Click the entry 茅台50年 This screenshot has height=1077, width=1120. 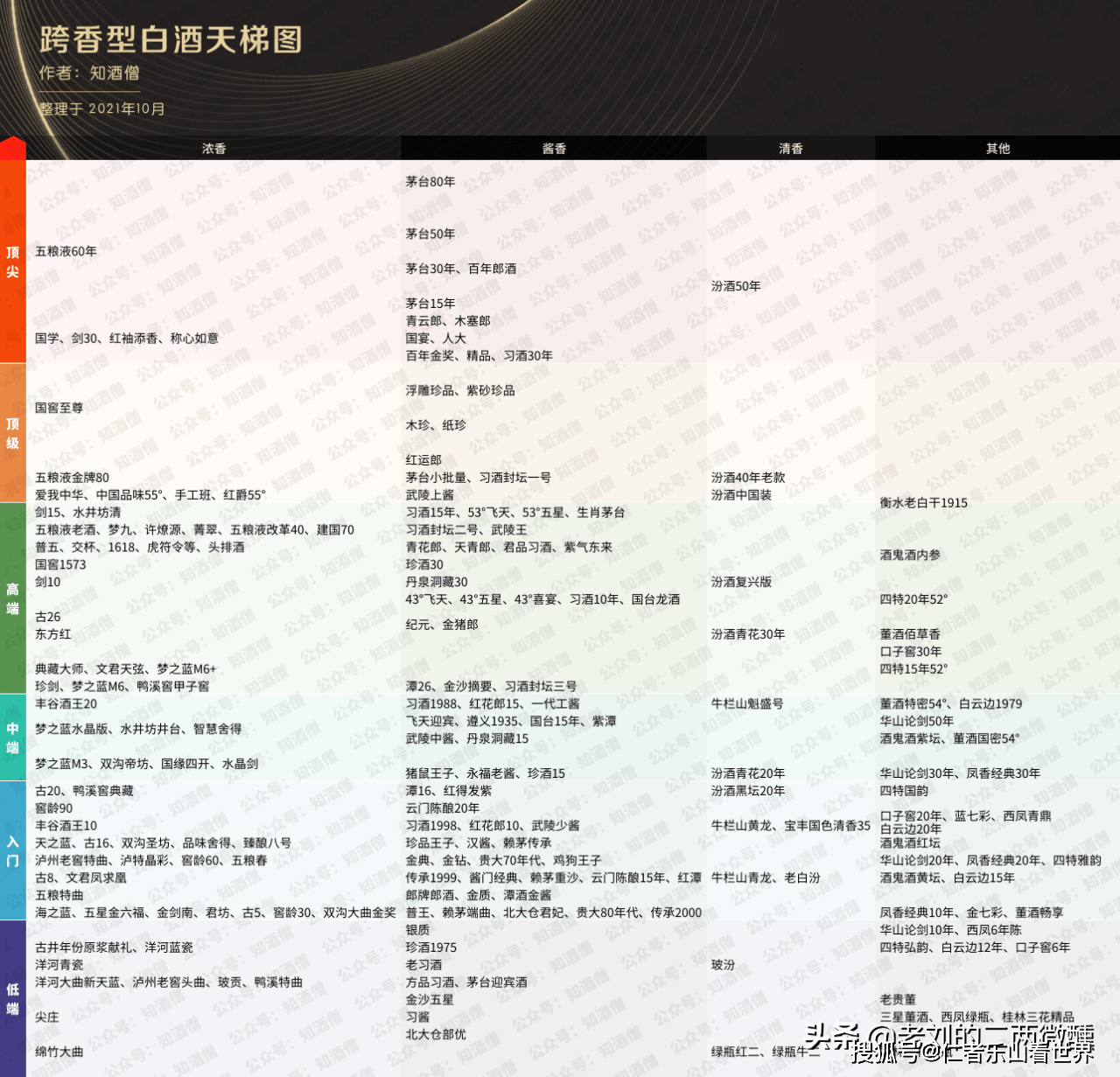430,234
